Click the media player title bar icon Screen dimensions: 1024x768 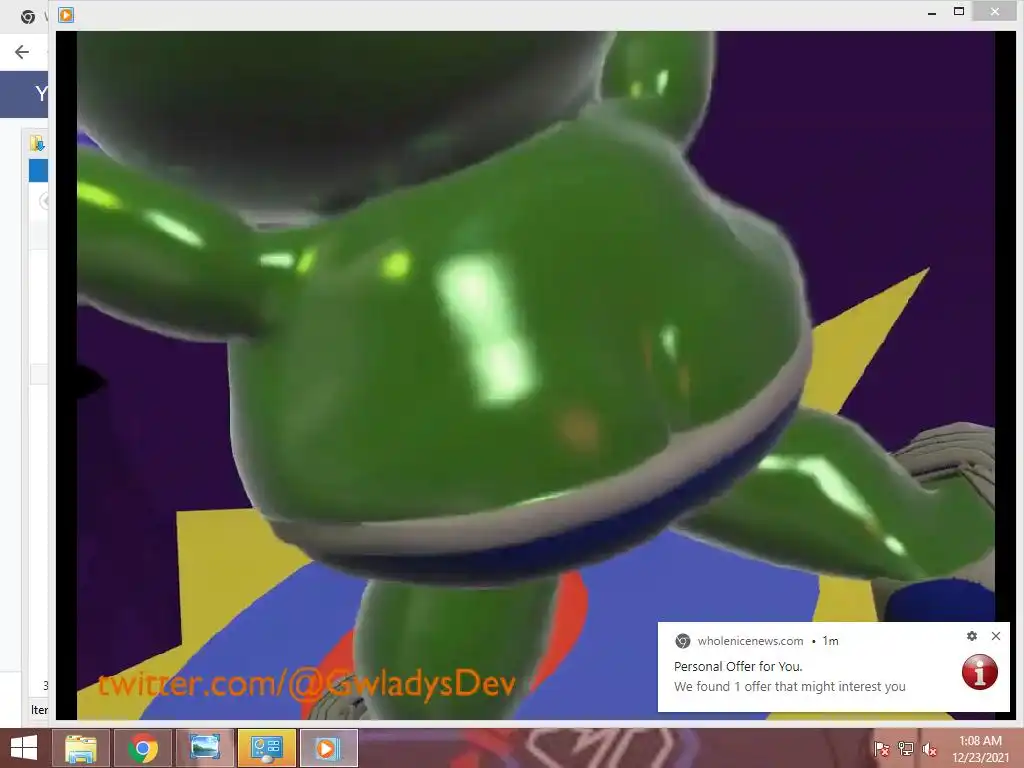[66, 14]
